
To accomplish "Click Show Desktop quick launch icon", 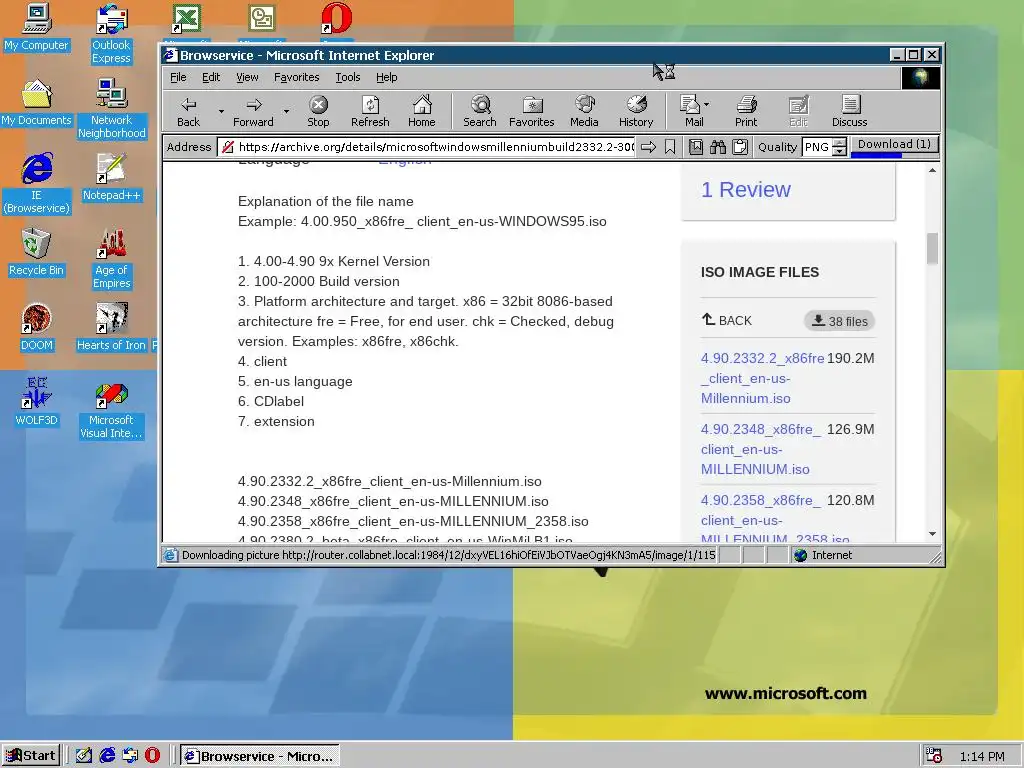I will click(x=84, y=756).
